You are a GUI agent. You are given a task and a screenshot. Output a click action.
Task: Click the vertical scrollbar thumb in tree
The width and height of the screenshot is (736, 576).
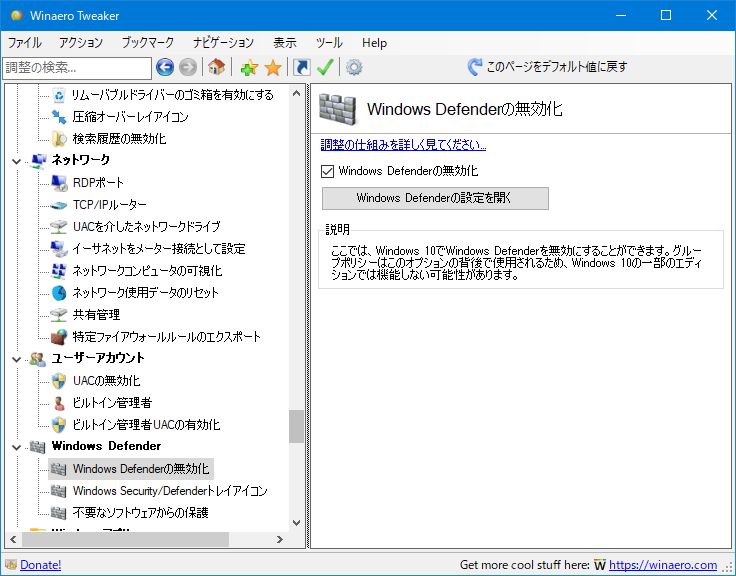pos(296,426)
